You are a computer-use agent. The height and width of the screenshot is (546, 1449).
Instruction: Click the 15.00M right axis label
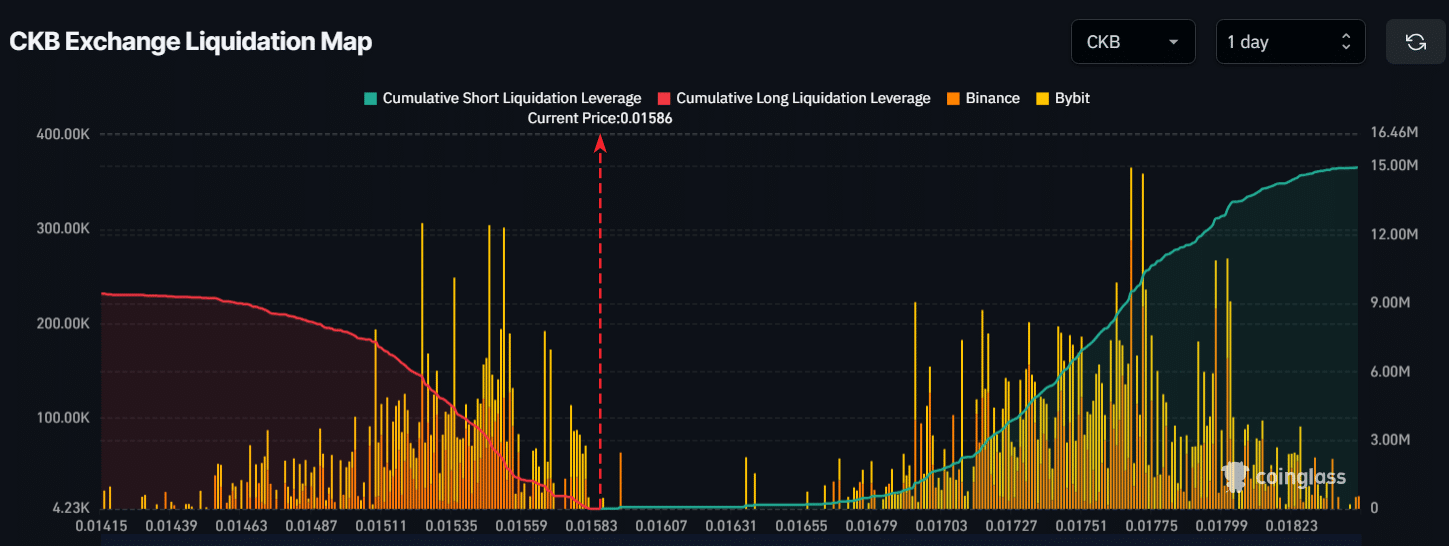[x=1395, y=165]
